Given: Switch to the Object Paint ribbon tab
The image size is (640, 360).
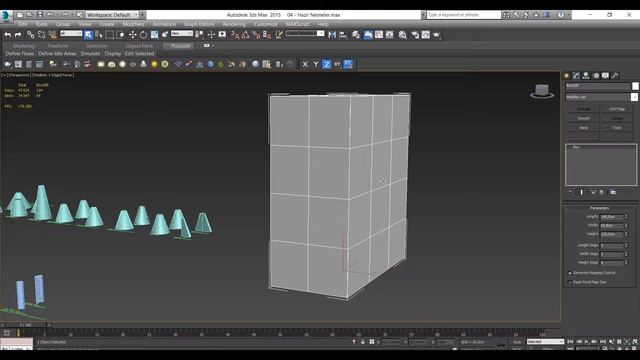Looking at the screenshot, I should [x=139, y=46].
